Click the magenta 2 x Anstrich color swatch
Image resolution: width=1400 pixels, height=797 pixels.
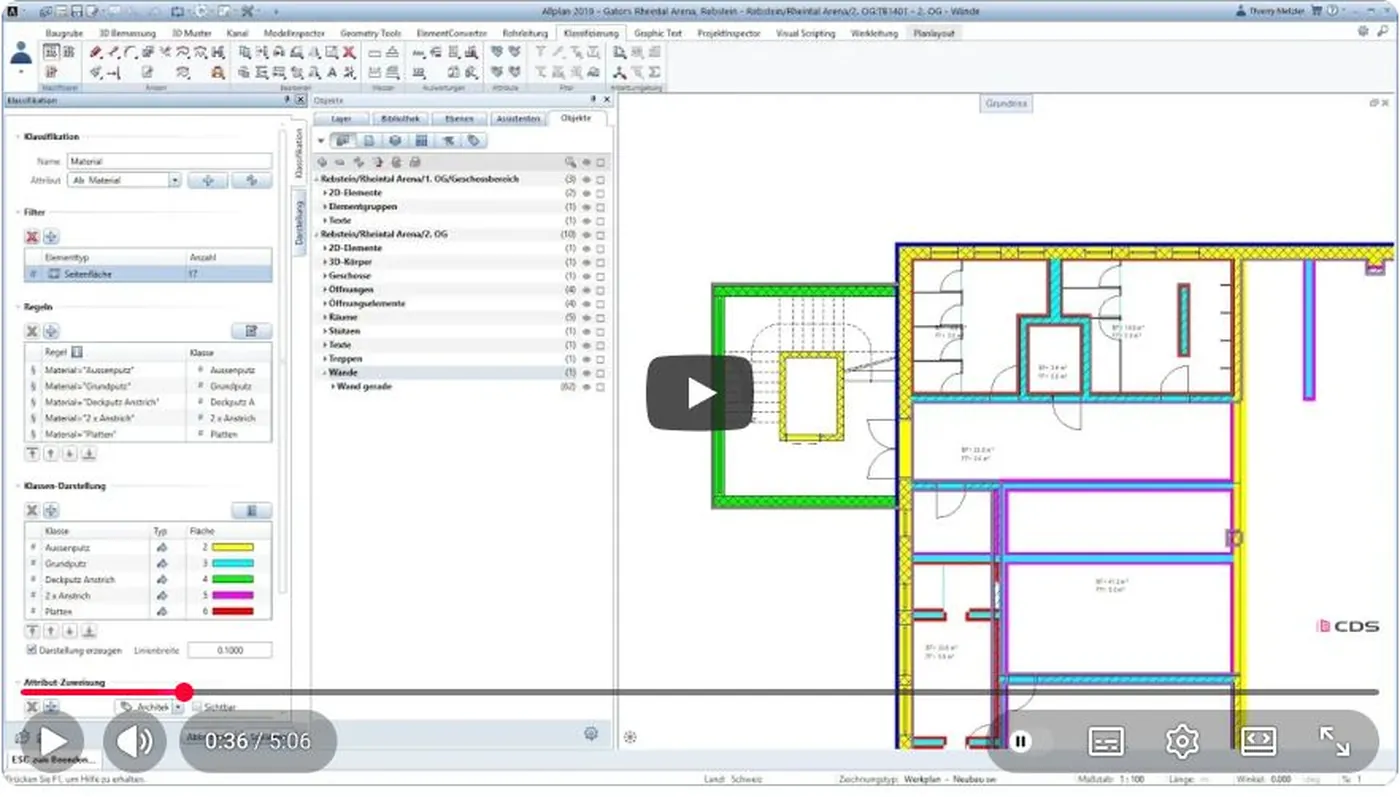(x=233, y=596)
